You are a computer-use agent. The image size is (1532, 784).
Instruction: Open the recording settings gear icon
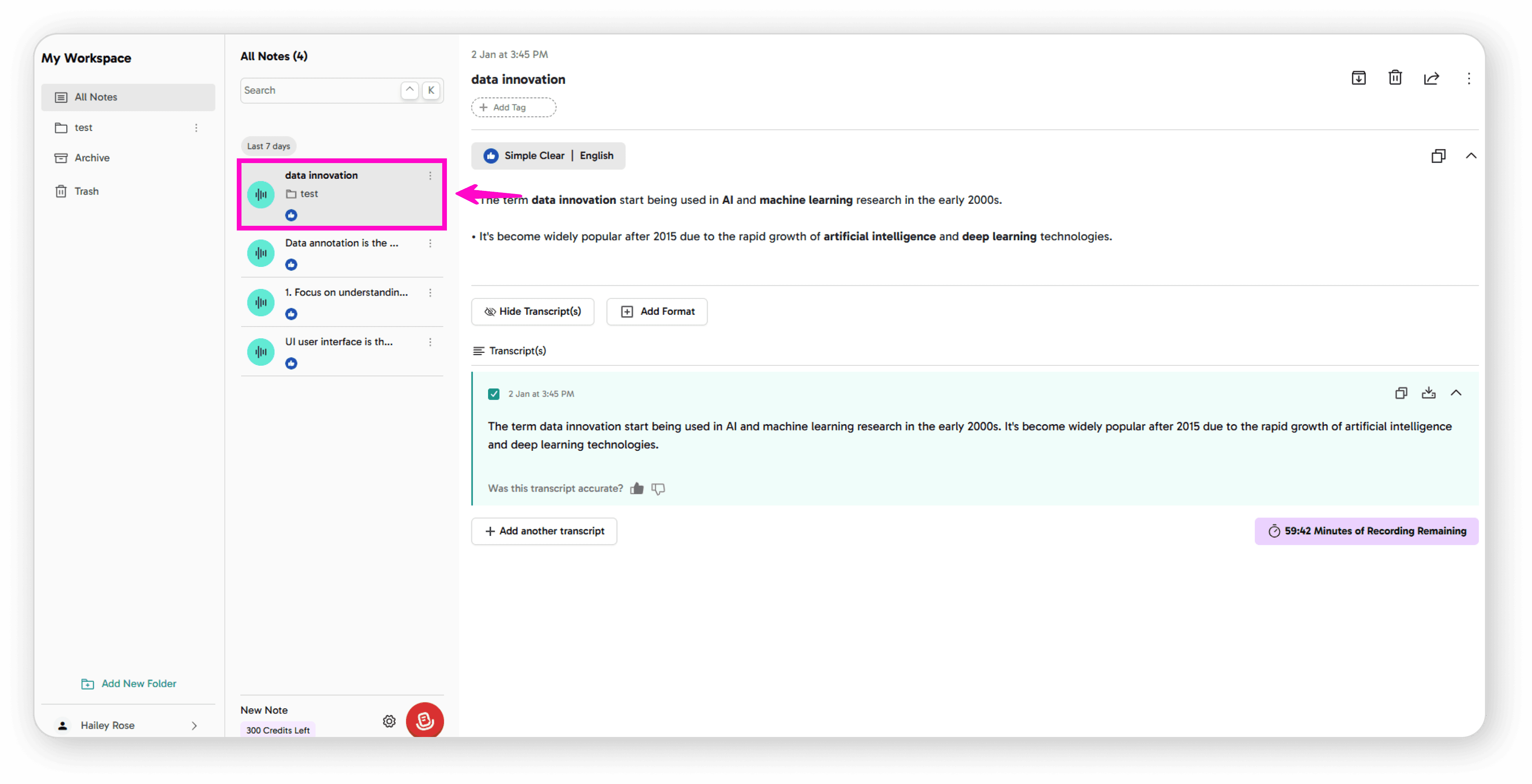[389, 721]
